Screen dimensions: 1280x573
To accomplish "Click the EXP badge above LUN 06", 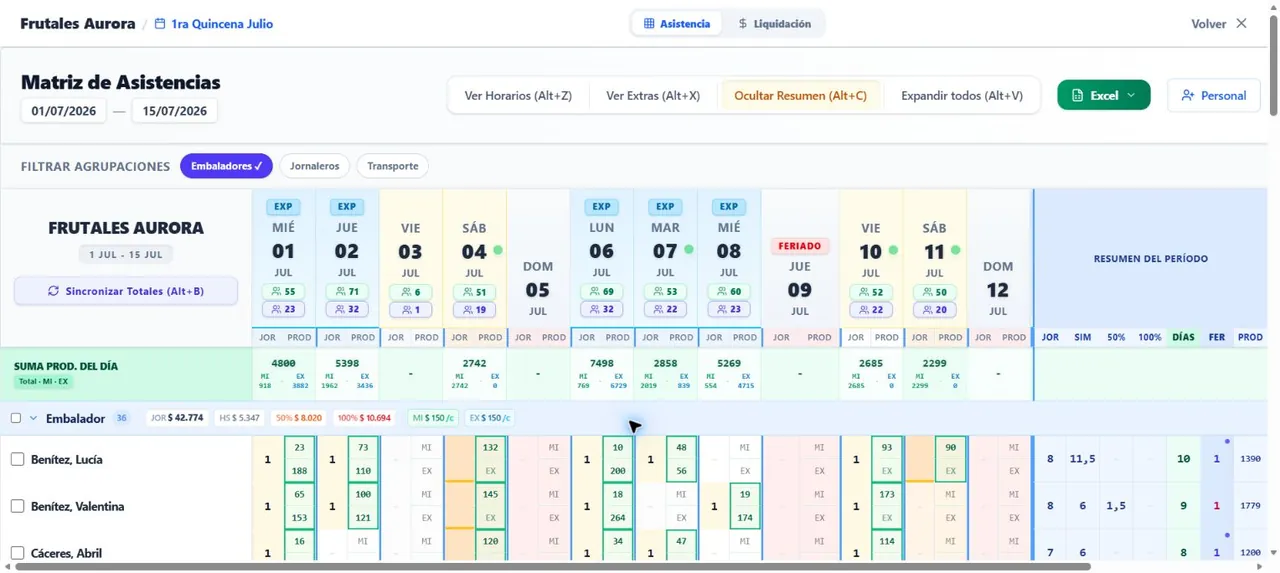I will 601,207.
